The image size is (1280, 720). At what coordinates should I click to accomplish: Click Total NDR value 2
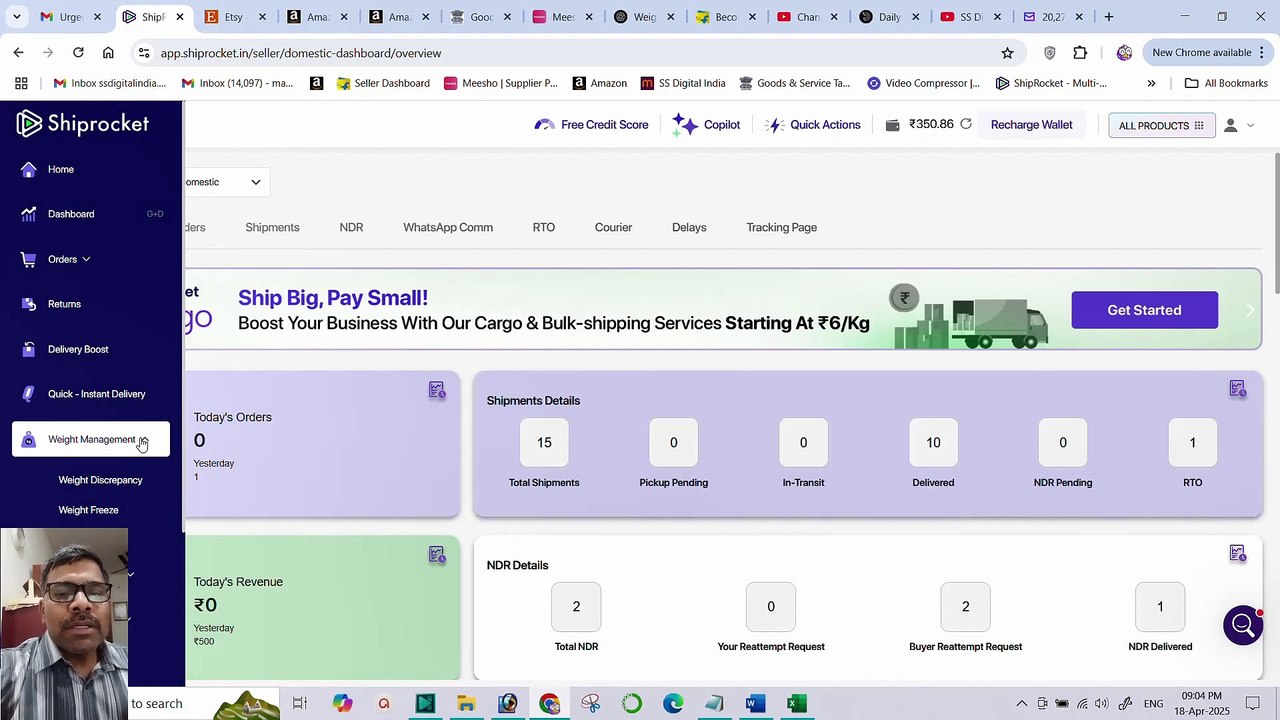[x=576, y=606]
